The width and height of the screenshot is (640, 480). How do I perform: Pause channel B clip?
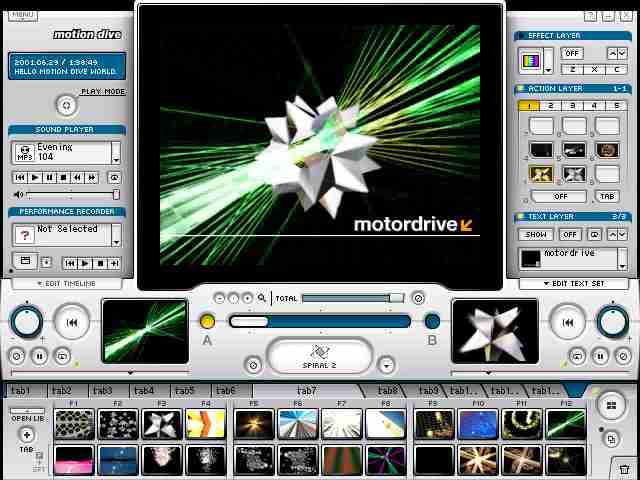click(600, 356)
